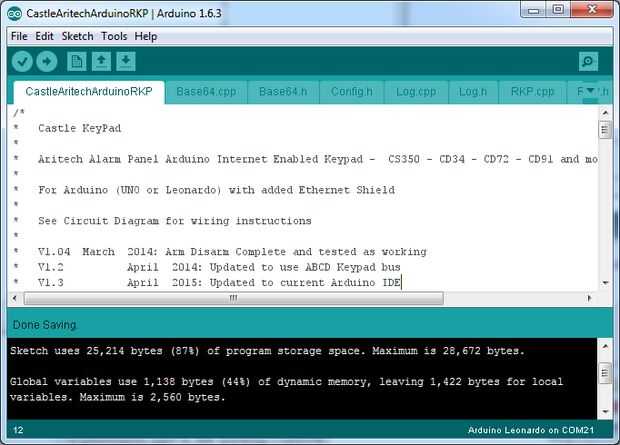Open the Serial Monitor magnifier icon

click(588, 61)
